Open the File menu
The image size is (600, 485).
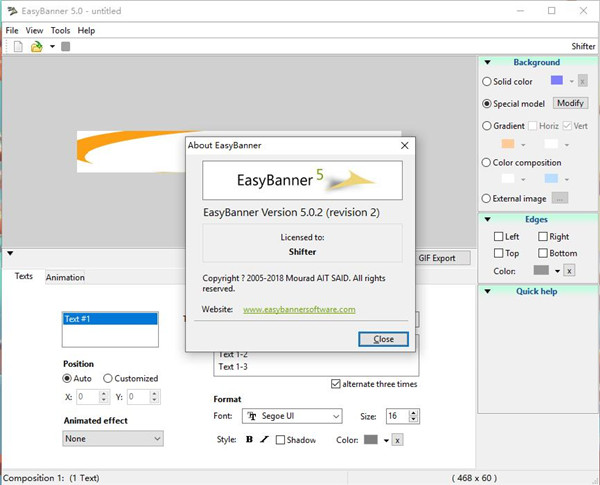[12, 31]
